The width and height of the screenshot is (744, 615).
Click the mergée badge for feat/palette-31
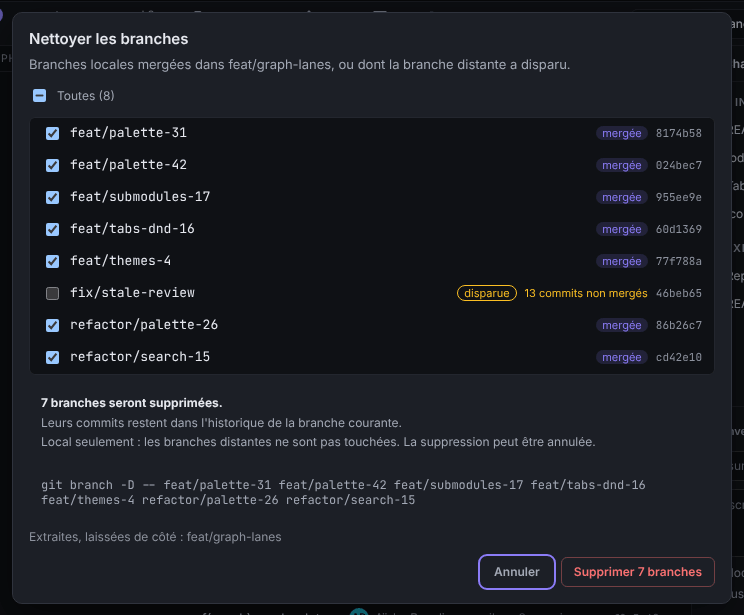coord(622,133)
